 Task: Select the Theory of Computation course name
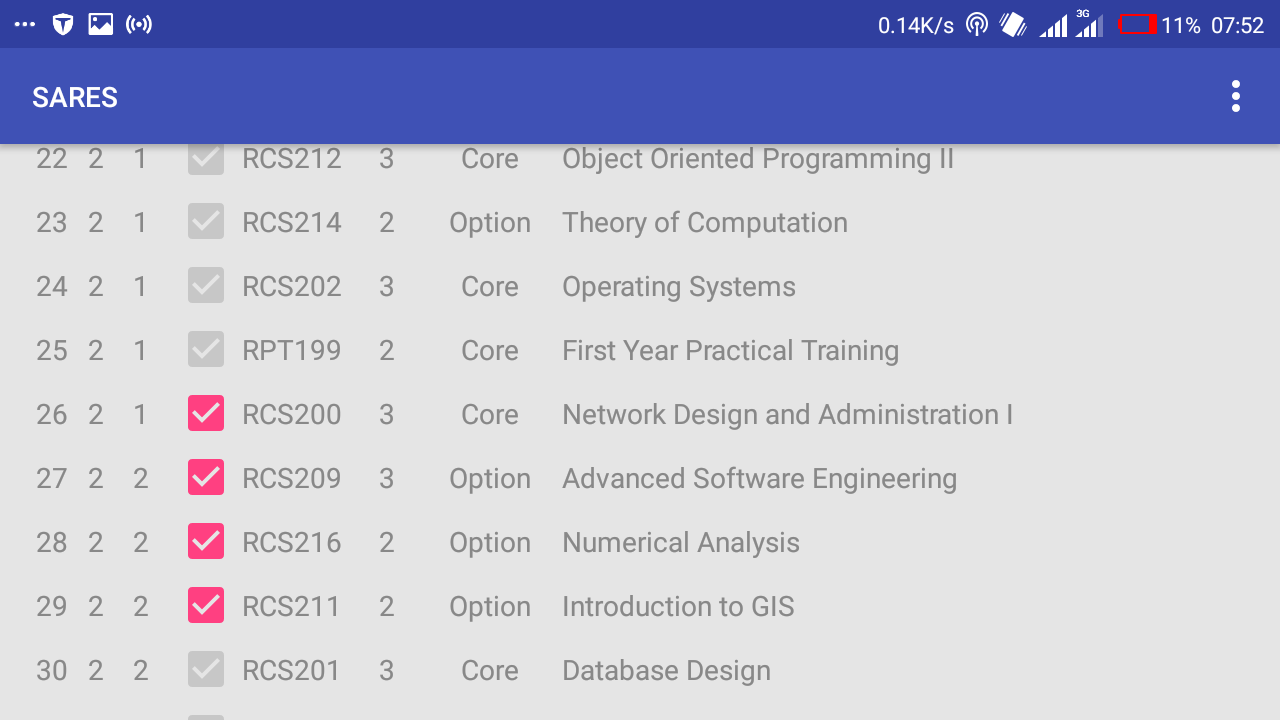pyautogui.click(x=704, y=222)
